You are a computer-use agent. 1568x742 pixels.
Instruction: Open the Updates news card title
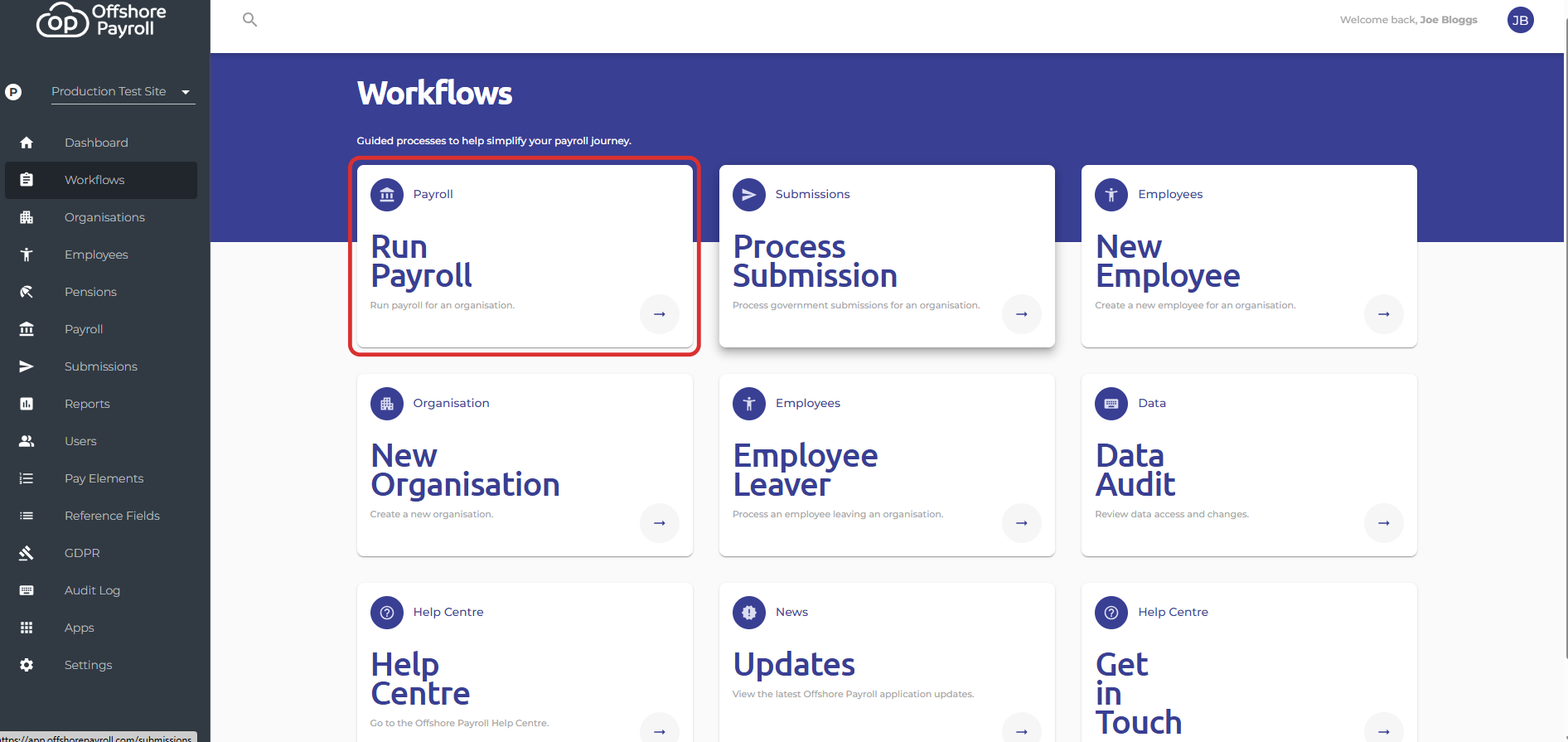(x=794, y=665)
